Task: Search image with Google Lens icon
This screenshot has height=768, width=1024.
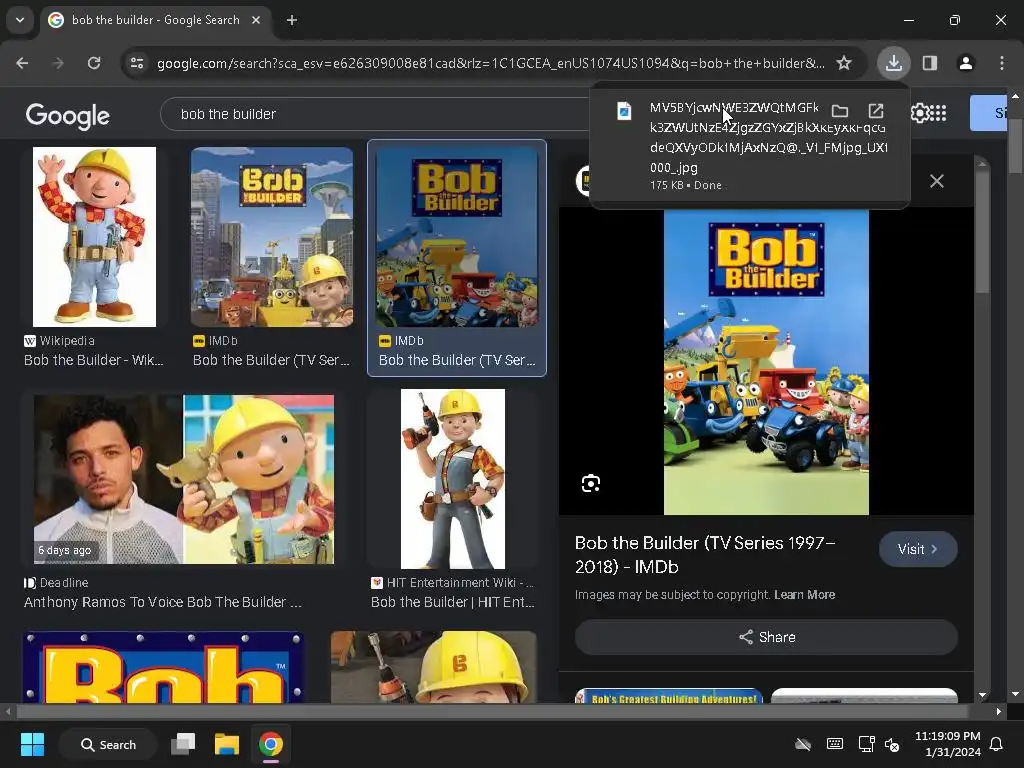Action: click(x=591, y=483)
